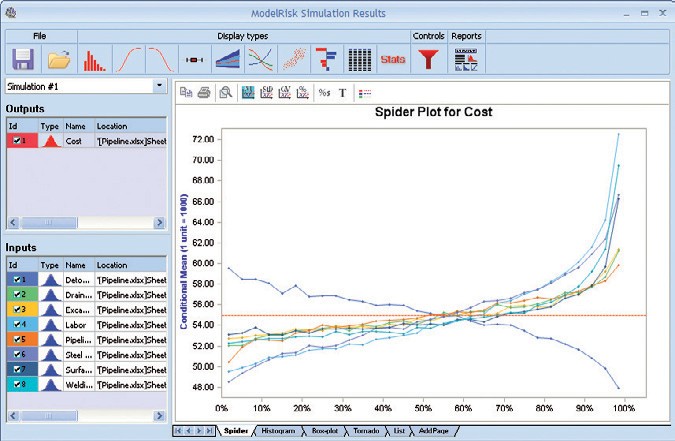The height and width of the screenshot is (441, 675).
Task: Click the Save results floppy disk icon
Action: pos(23,59)
